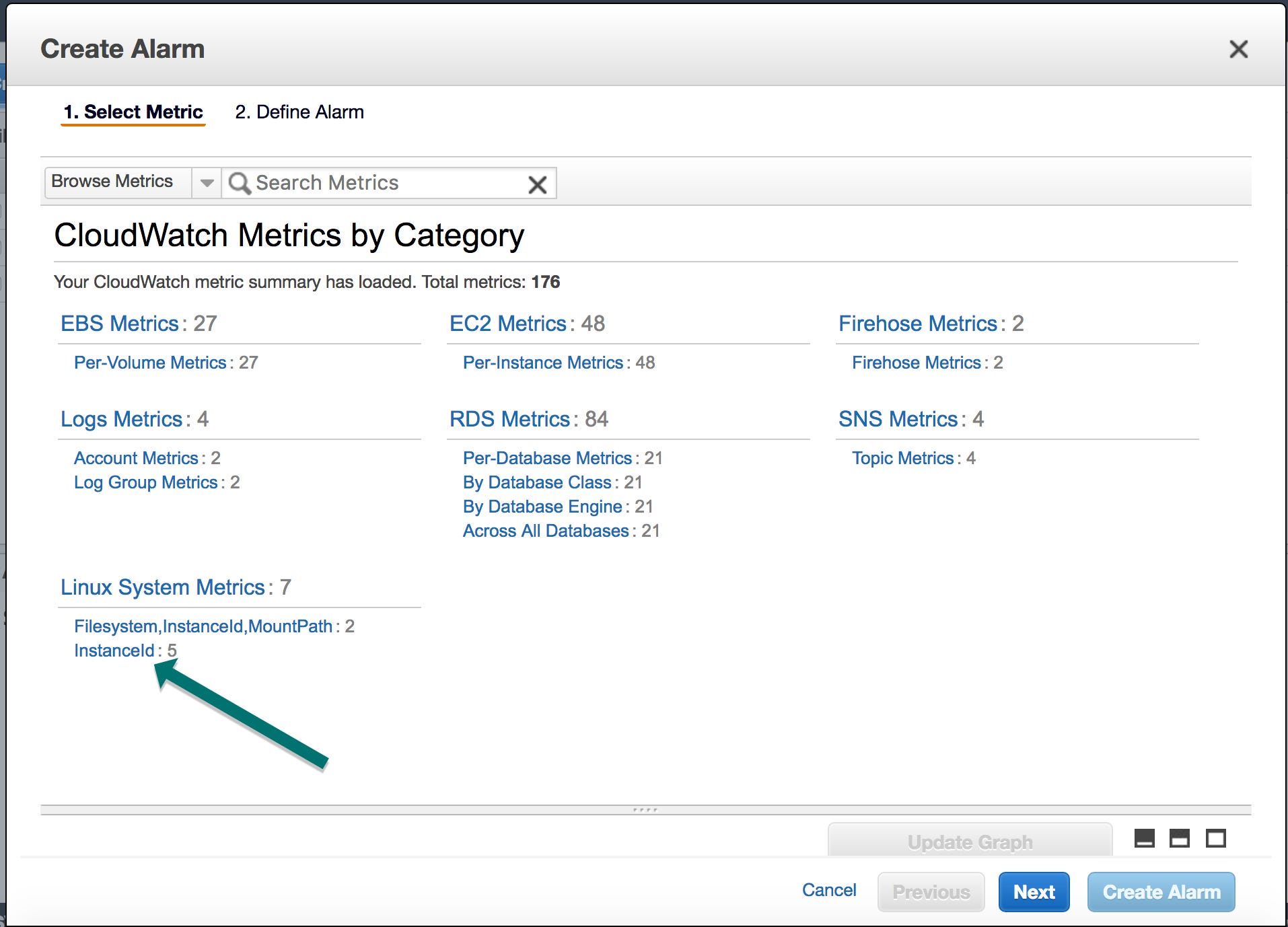The image size is (1288, 927).
Task: Click the Create Alarm button
Action: pos(1161,892)
